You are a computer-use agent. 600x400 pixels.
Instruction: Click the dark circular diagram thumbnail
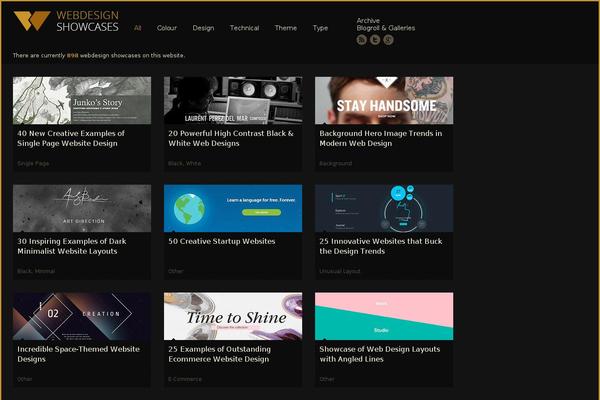coord(384,208)
